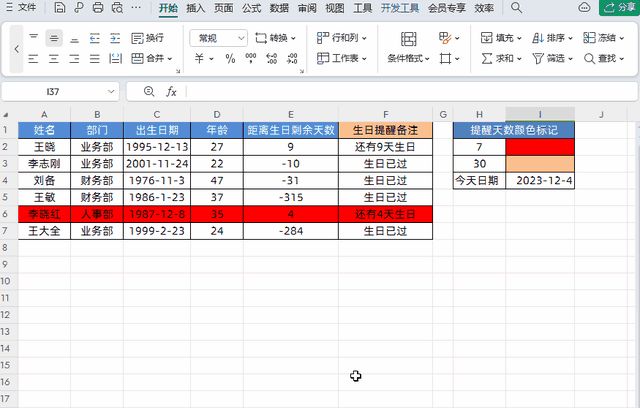Select the red color cell I2
The width and height of the screenshot is (640, 408).
(540, 147)
